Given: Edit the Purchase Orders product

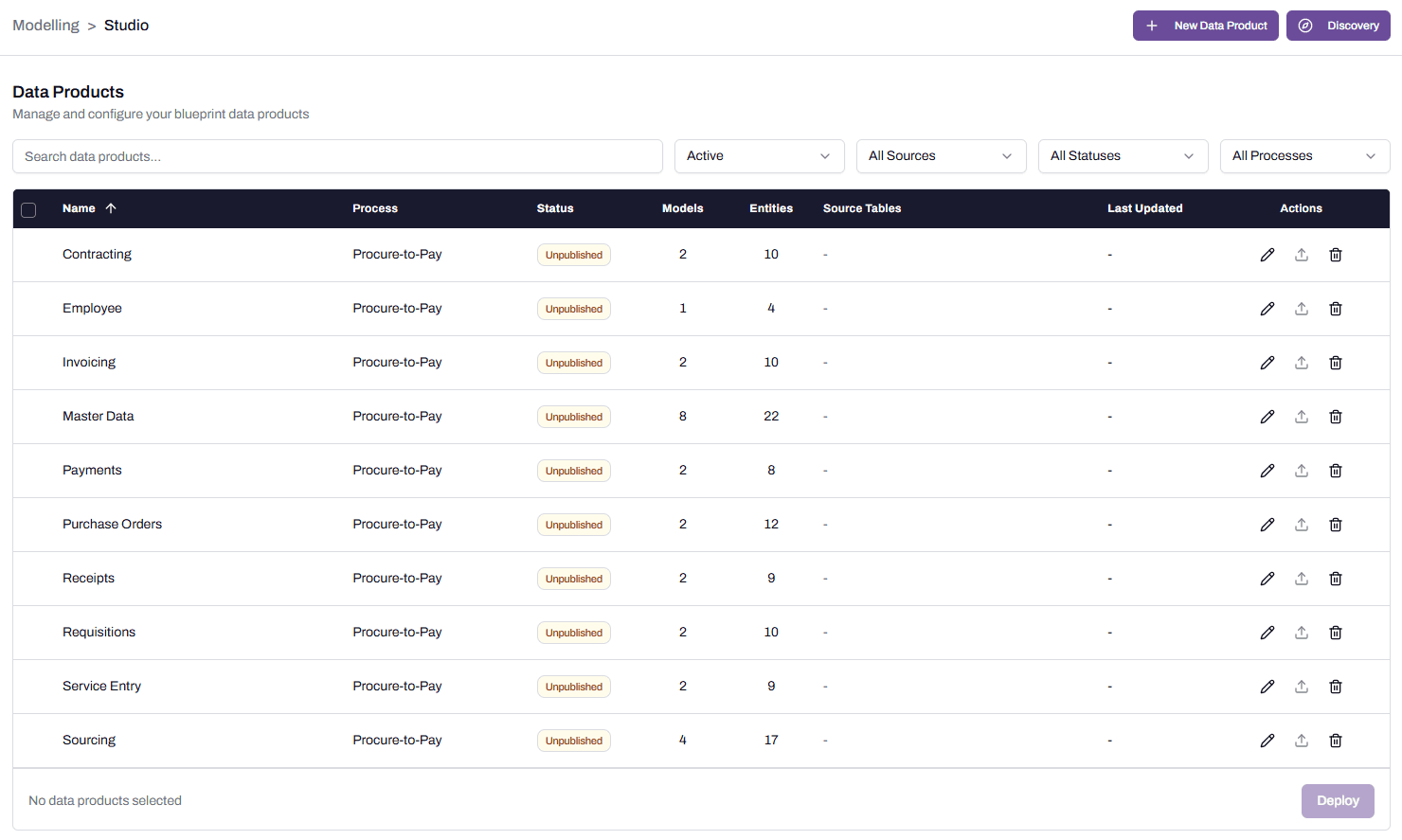Looking at the screenshot, I should pyautogui.click(x=1267, y=525).
